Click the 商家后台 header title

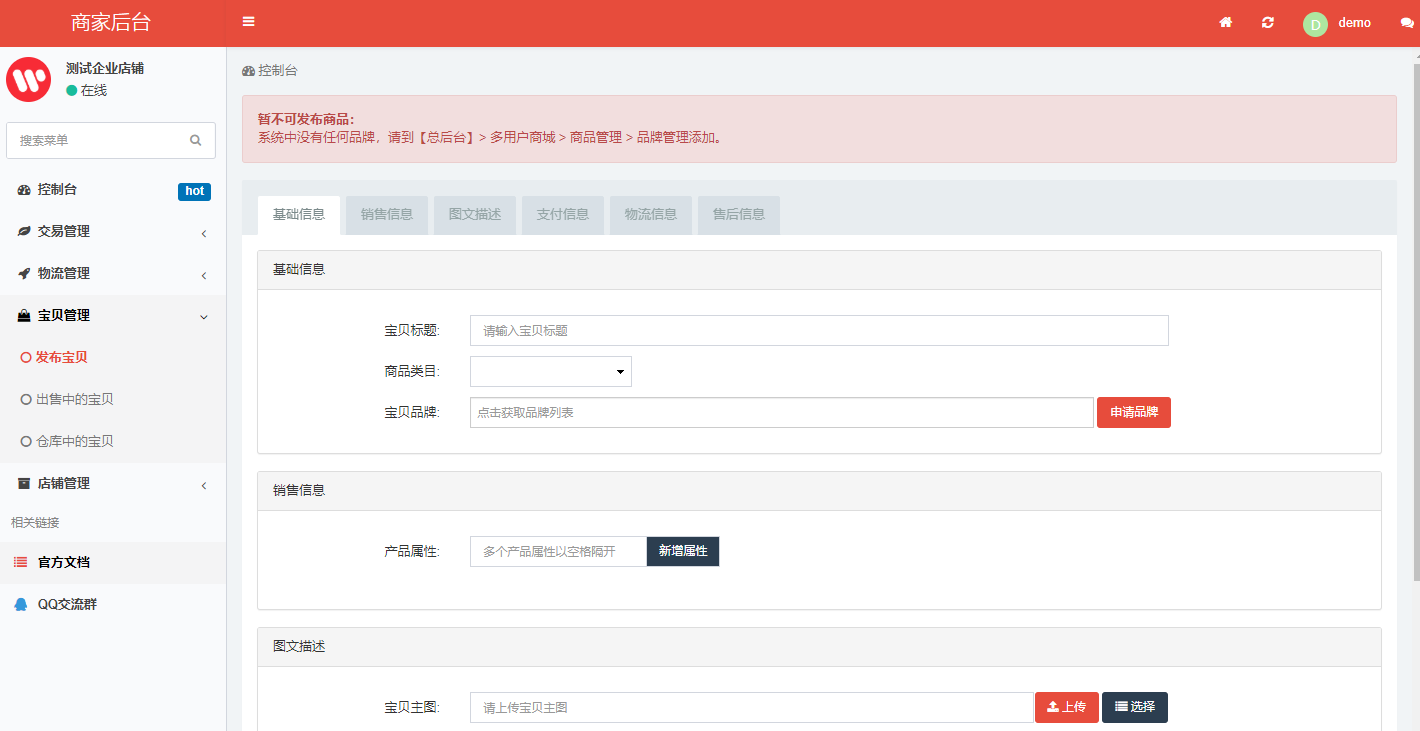(112, 23)
